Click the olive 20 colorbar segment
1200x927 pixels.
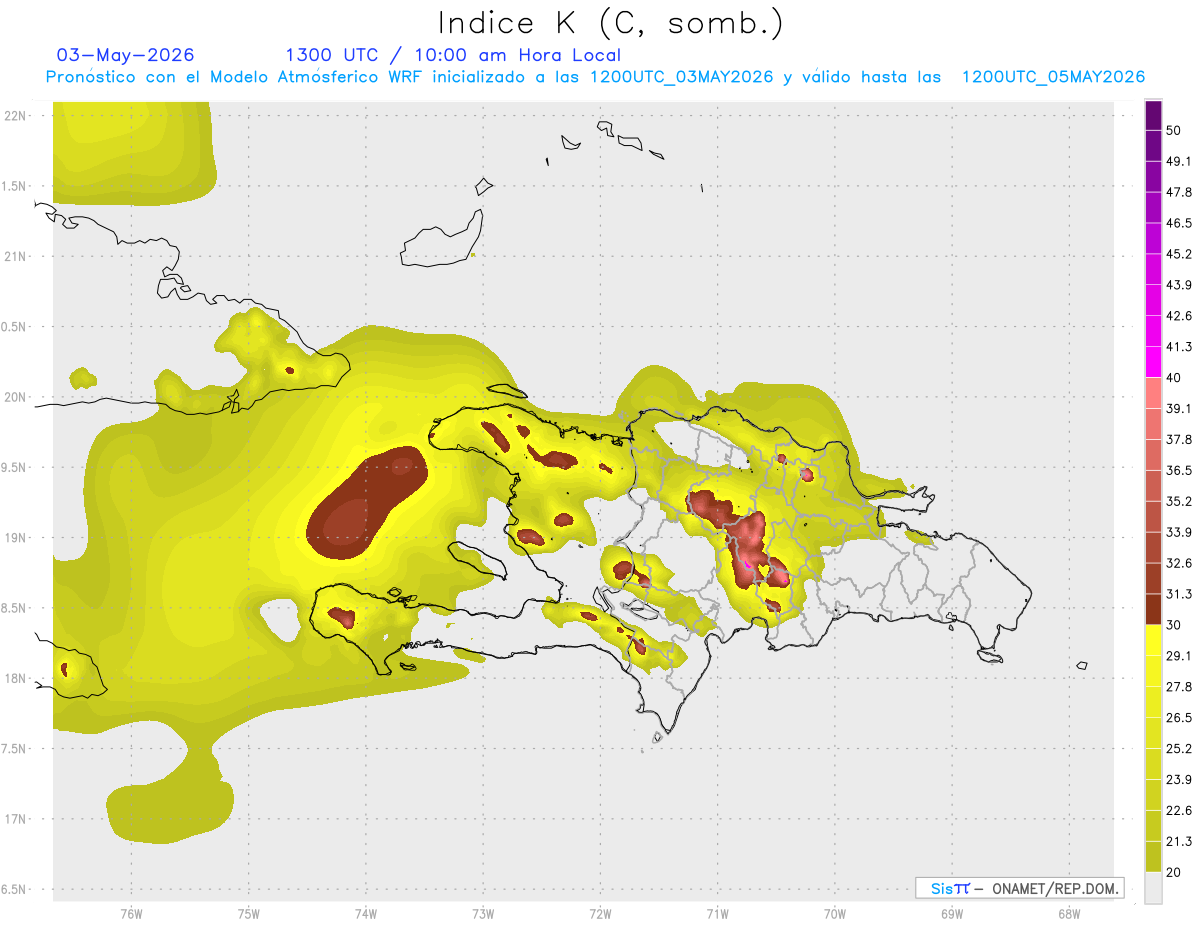coord(1153,856)
